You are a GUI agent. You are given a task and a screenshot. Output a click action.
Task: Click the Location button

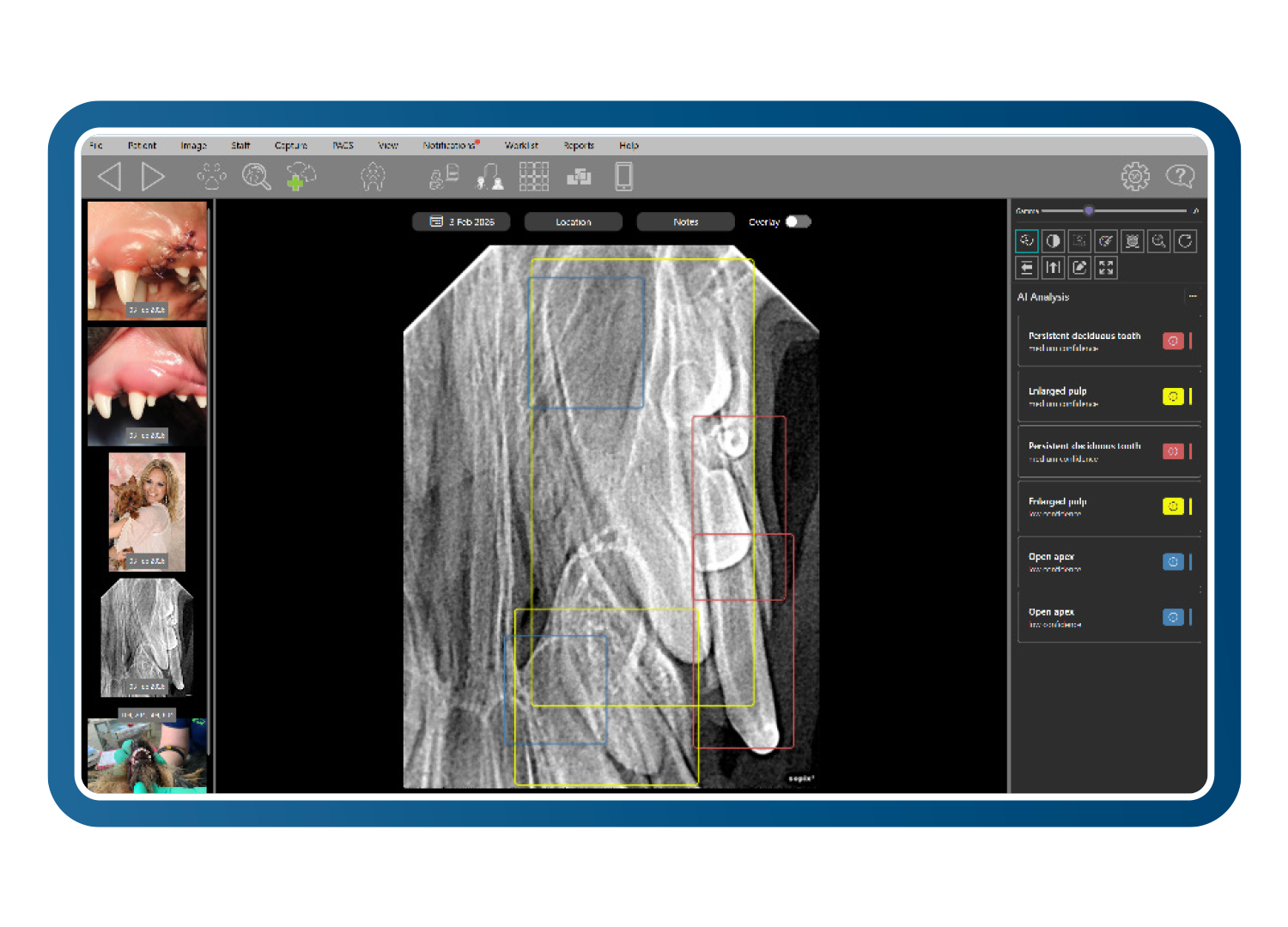[x=573, y=221]
